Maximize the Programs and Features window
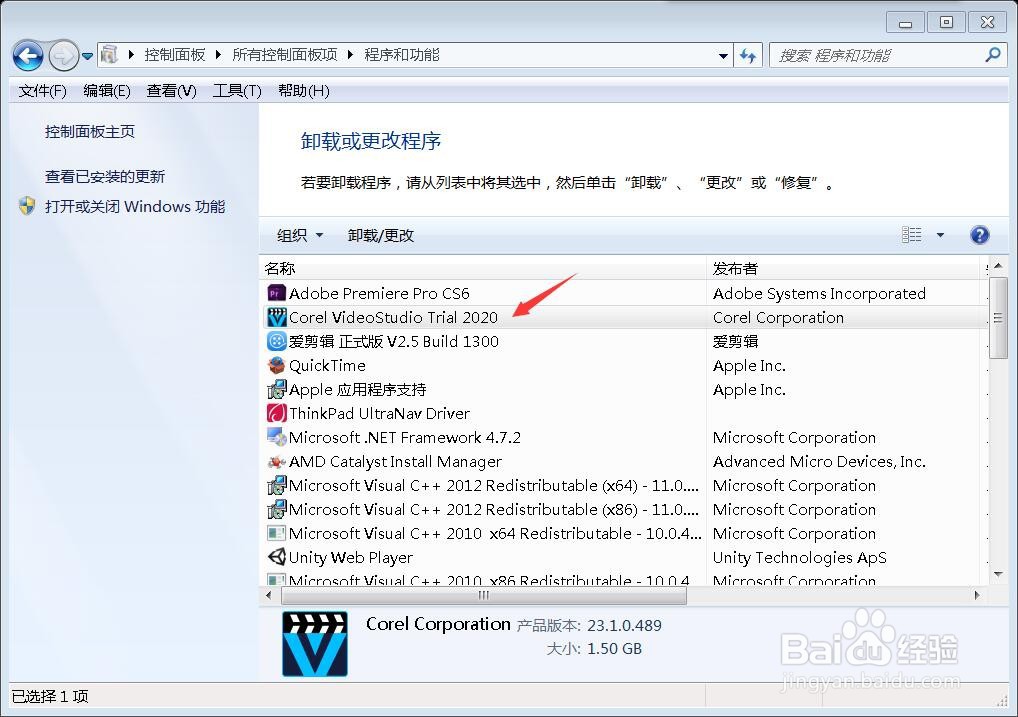Image resolution: width=1018 pixels, height=717 pixels. pos(947,23)
